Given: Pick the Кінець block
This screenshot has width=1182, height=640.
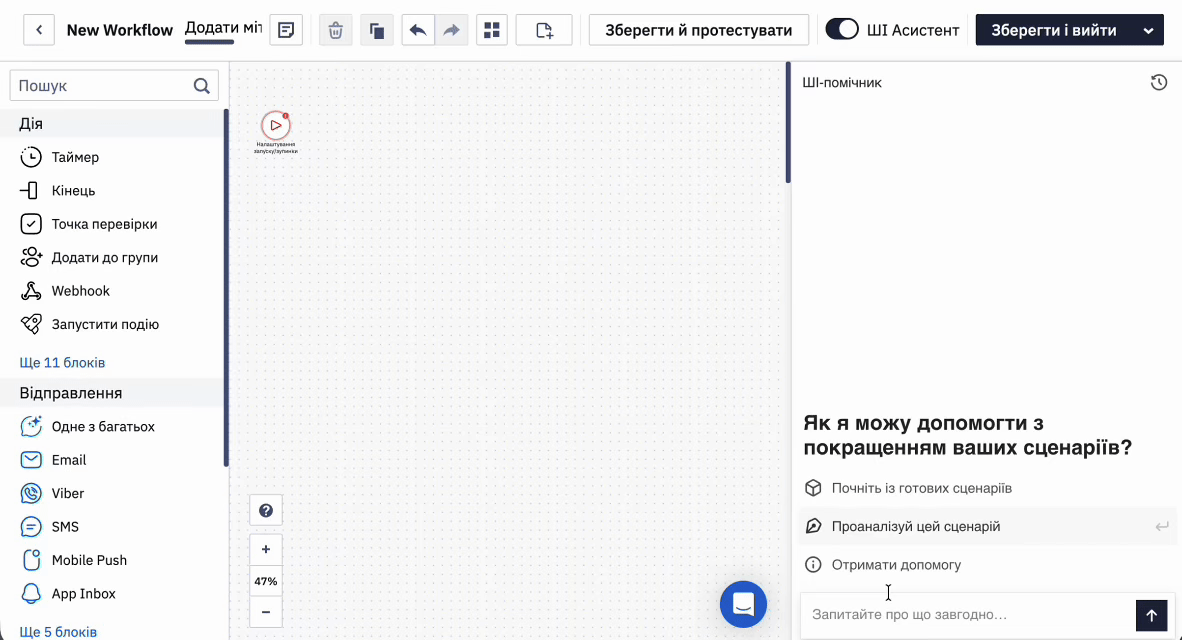Looking at the screenshot, I should pyautogui.click(x=113, y=191).
